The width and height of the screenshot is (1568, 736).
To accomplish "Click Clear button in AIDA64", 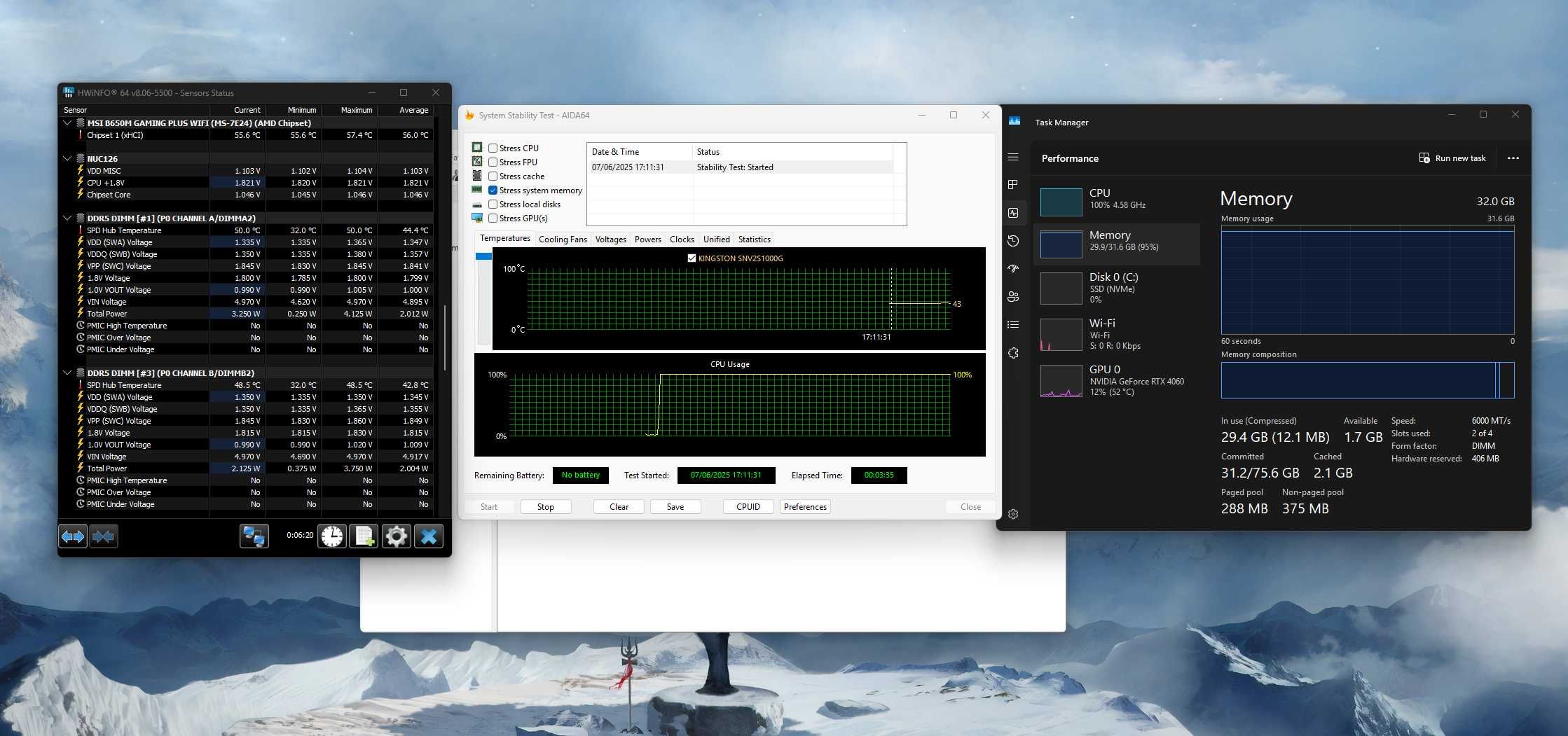I will [x=619, y=507].
